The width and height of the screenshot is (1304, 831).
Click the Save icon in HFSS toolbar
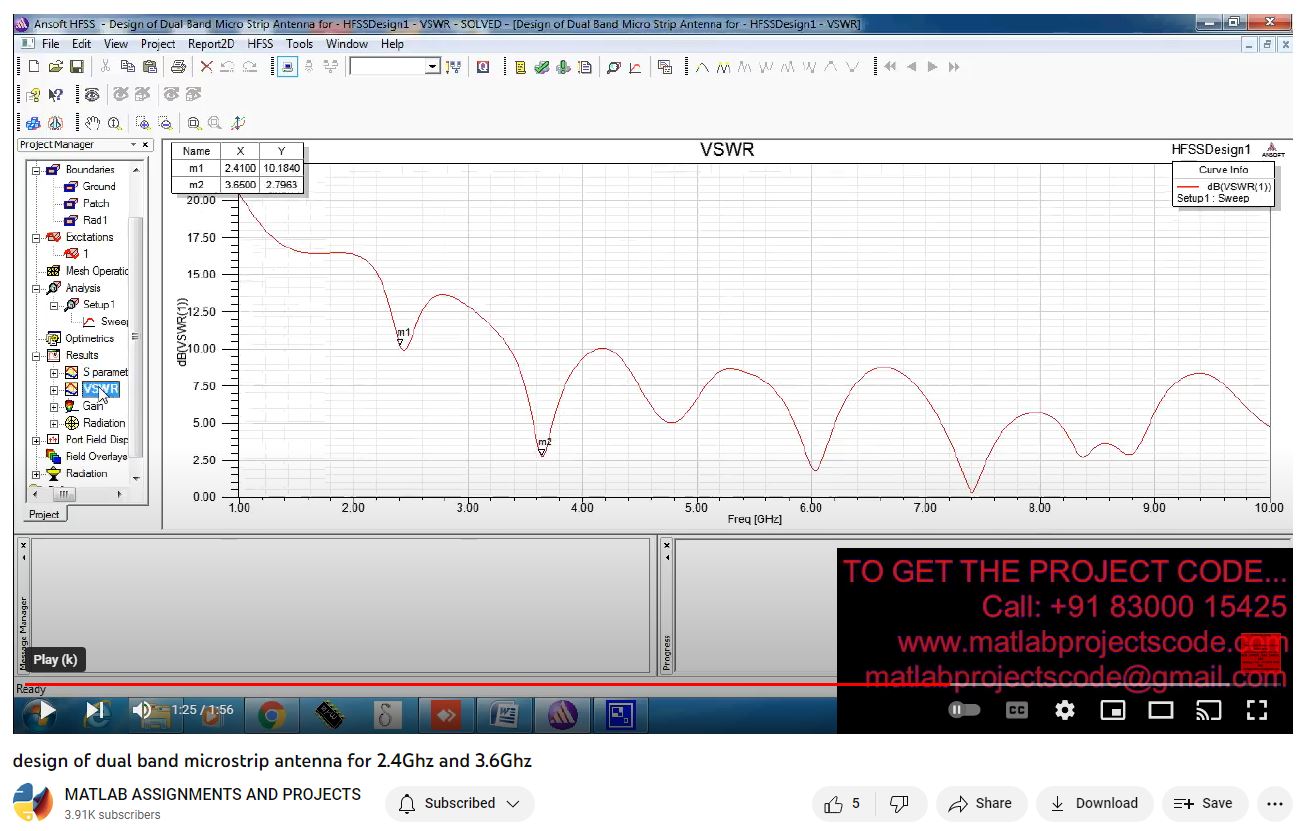pyautogui.click(x=77, y=67)
